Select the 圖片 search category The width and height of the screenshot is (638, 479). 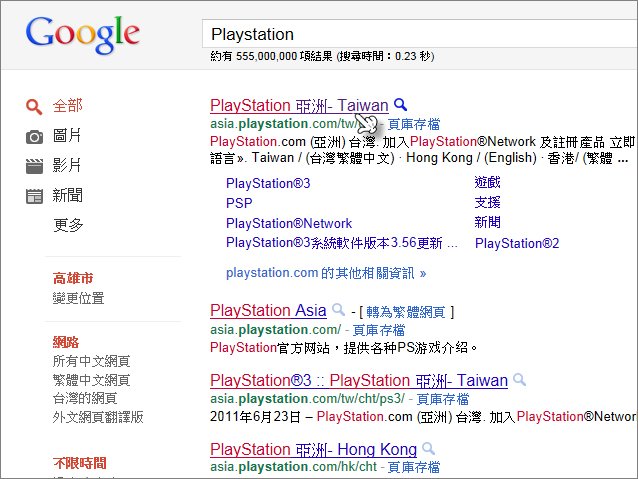67,136
